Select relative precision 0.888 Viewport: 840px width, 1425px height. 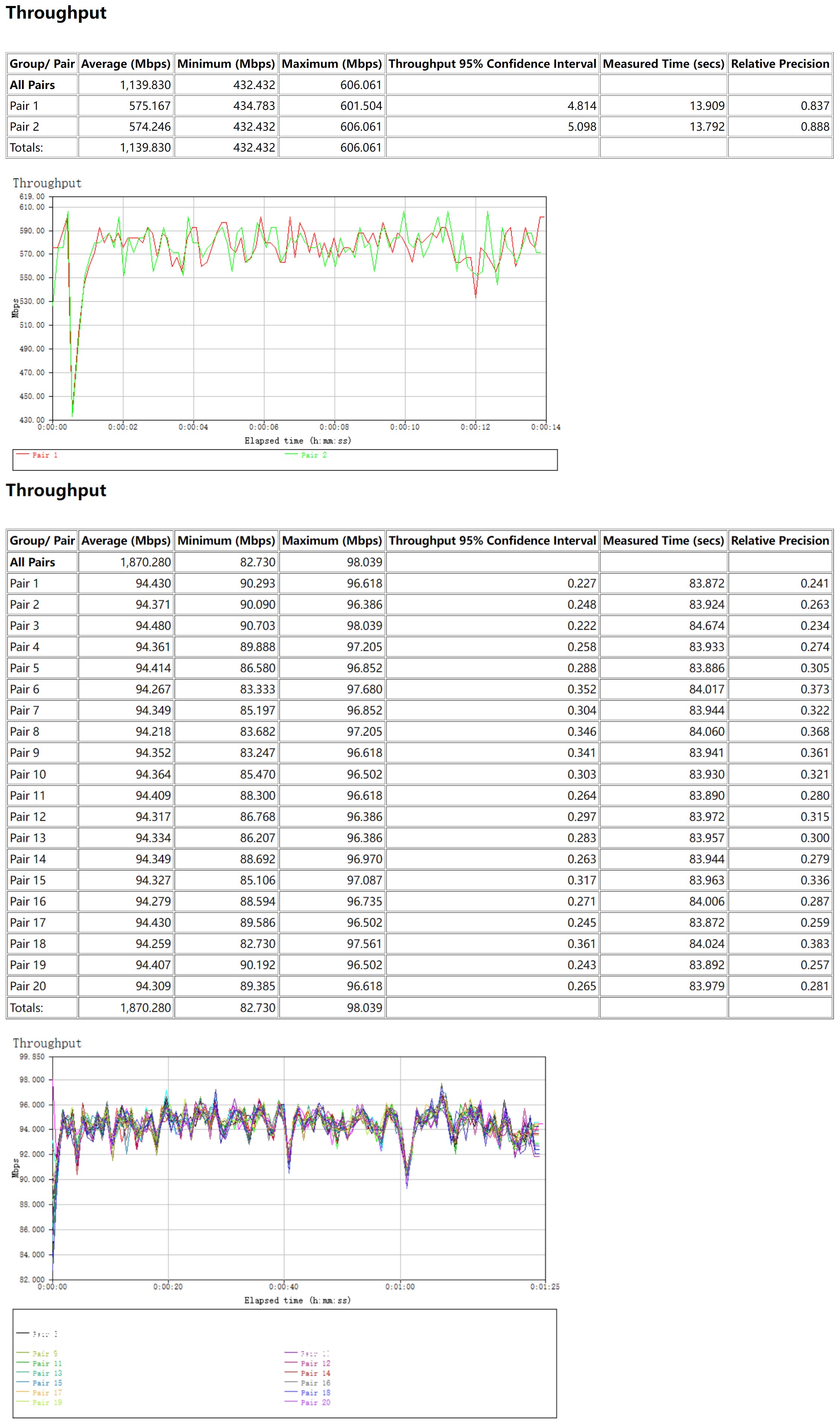(815, 127)
